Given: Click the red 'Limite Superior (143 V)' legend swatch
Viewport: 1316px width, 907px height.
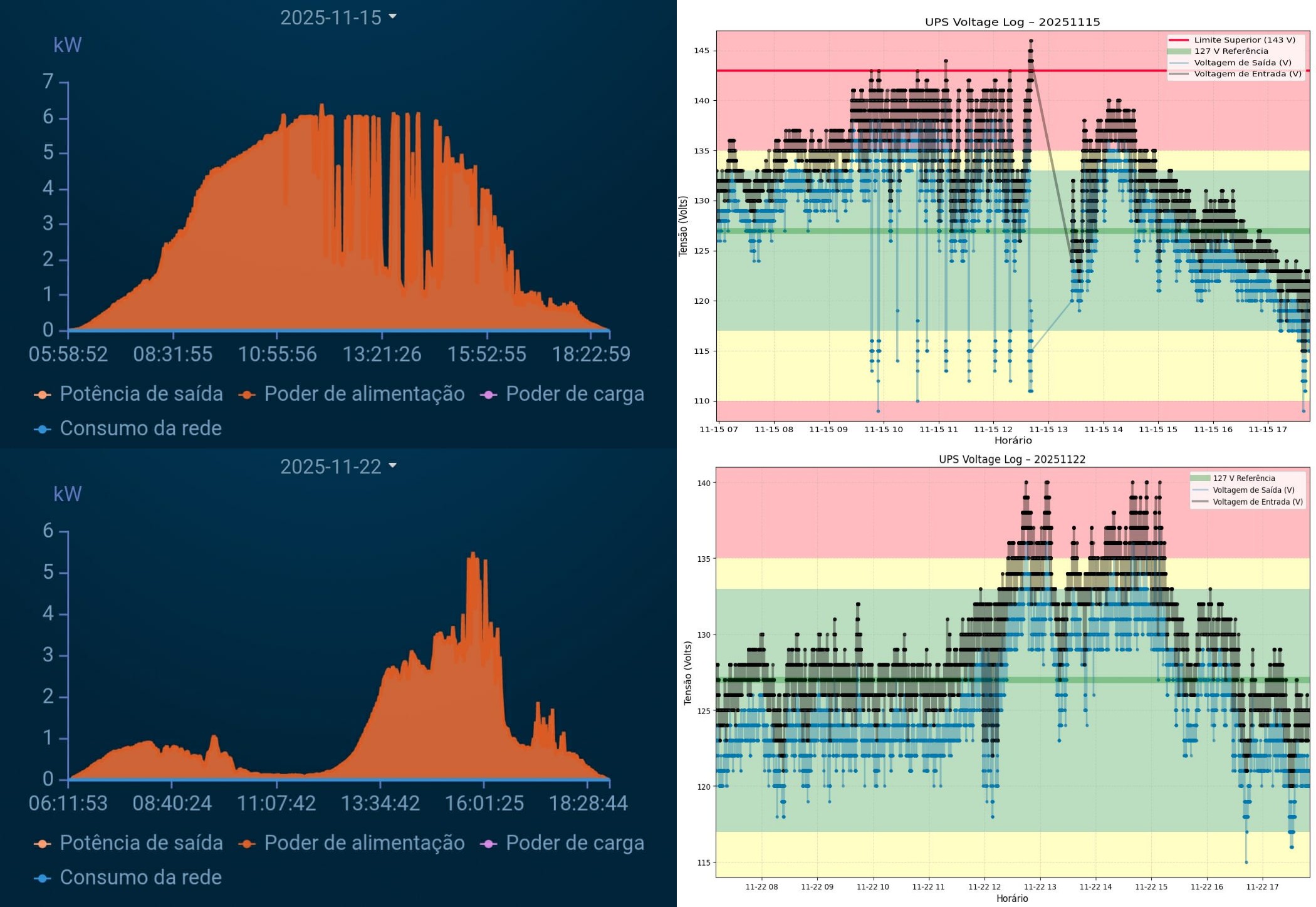Looking at the screenshot, I should (x=1179, y=40).
